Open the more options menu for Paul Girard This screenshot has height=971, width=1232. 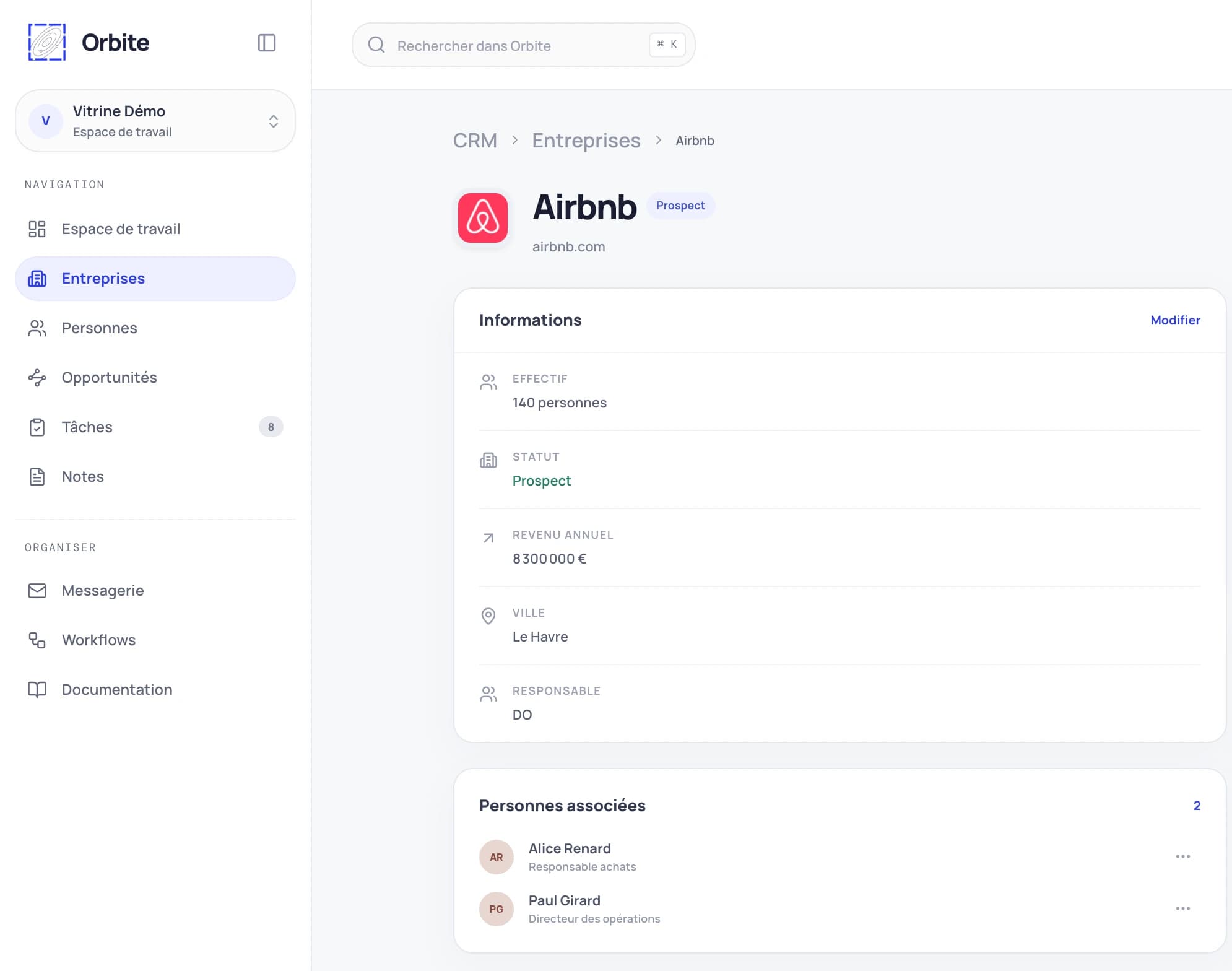pyautogui.click(x=1183, y=908)
